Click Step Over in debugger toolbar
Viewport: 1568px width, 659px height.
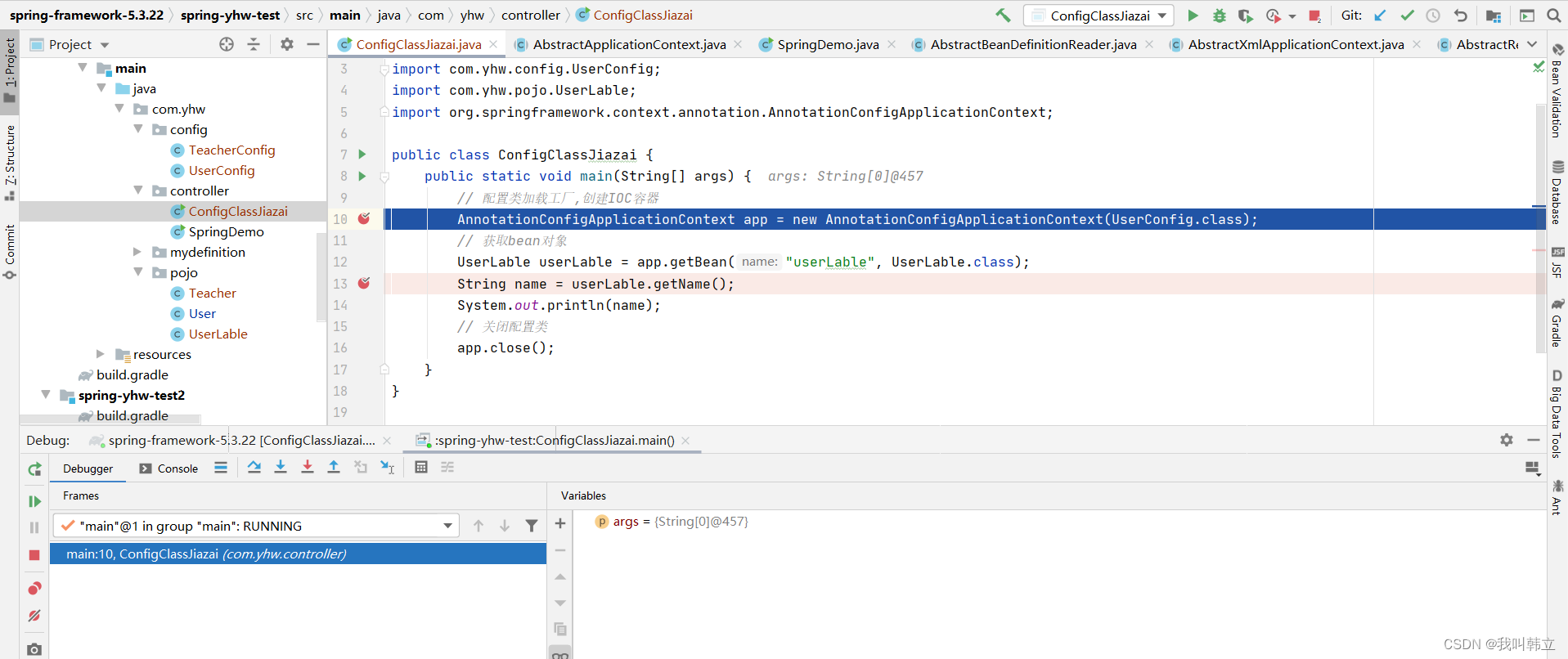(254, 467)
